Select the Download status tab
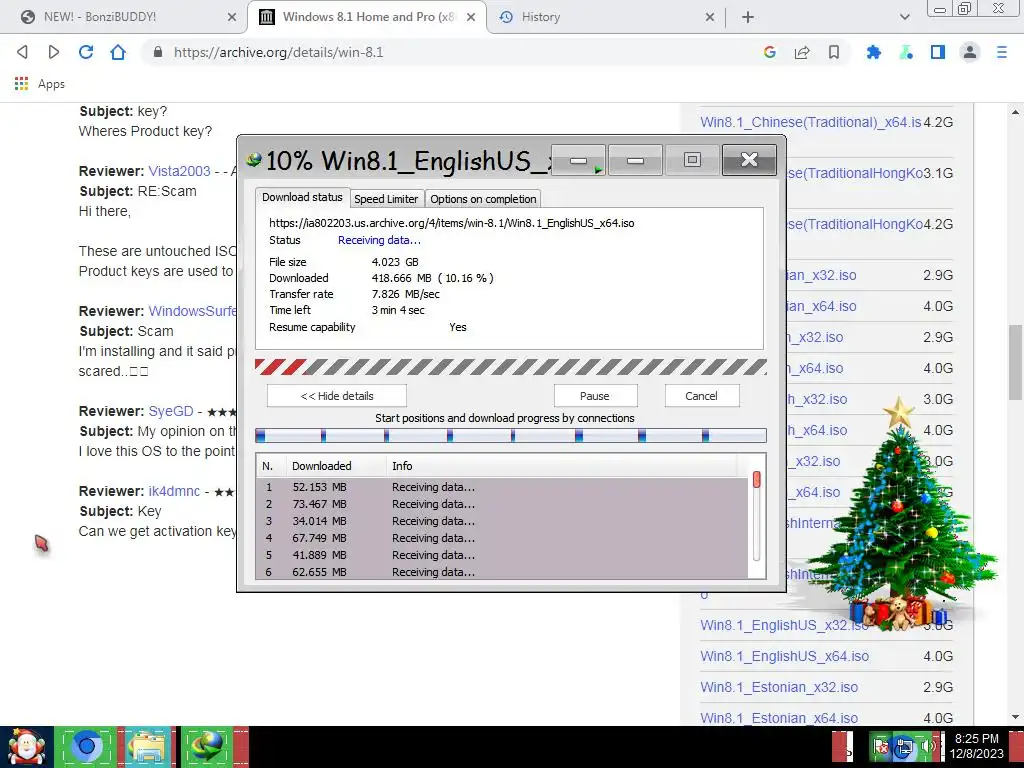 [302, 197]
